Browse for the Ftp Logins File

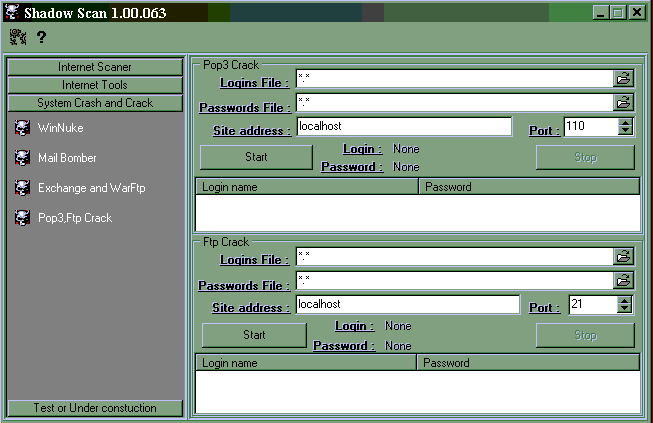[x=623, y=256]
